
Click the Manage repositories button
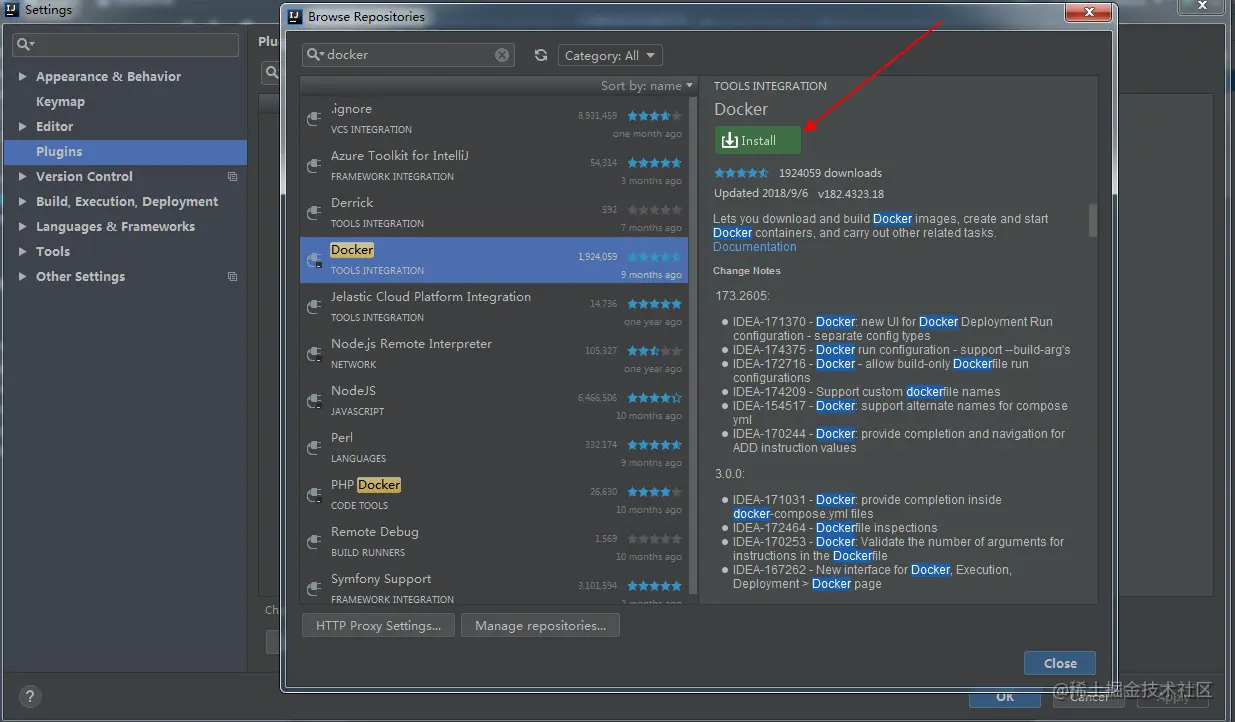tap(540, 625)
